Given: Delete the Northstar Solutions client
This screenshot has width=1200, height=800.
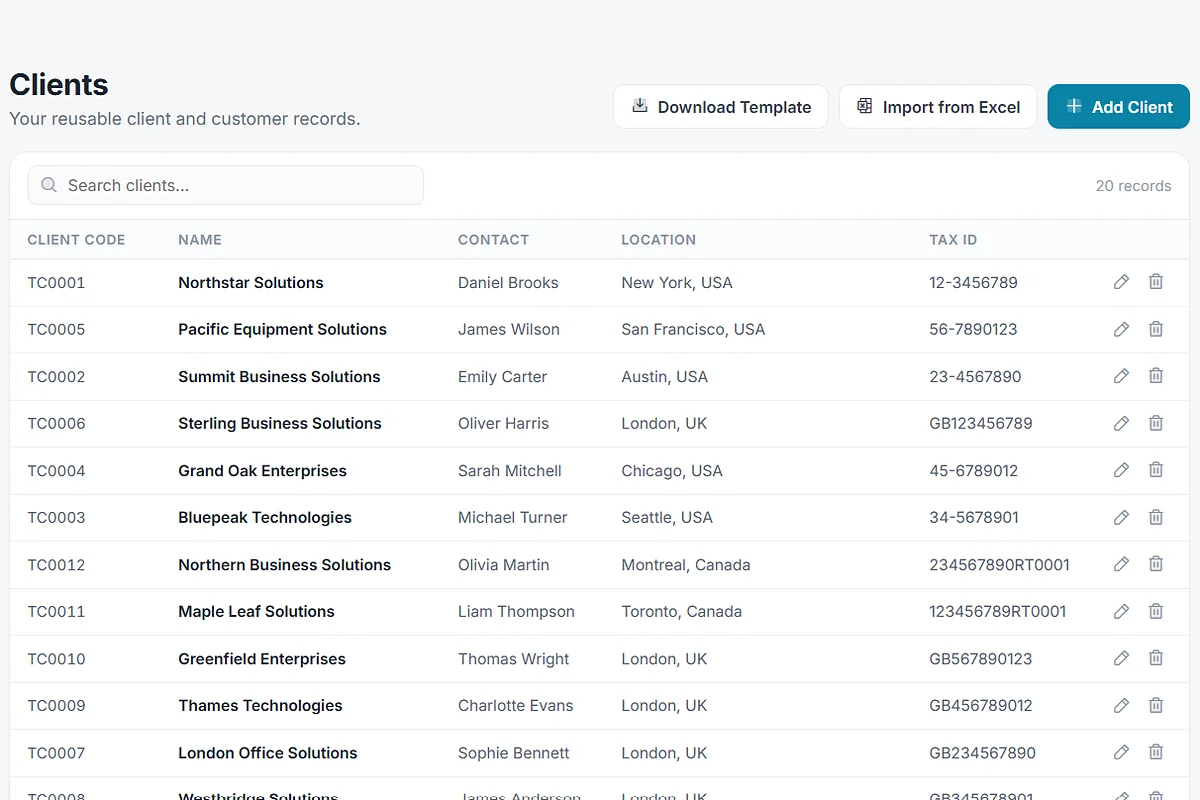Looking at the screenshot, I should (1156, 282).
